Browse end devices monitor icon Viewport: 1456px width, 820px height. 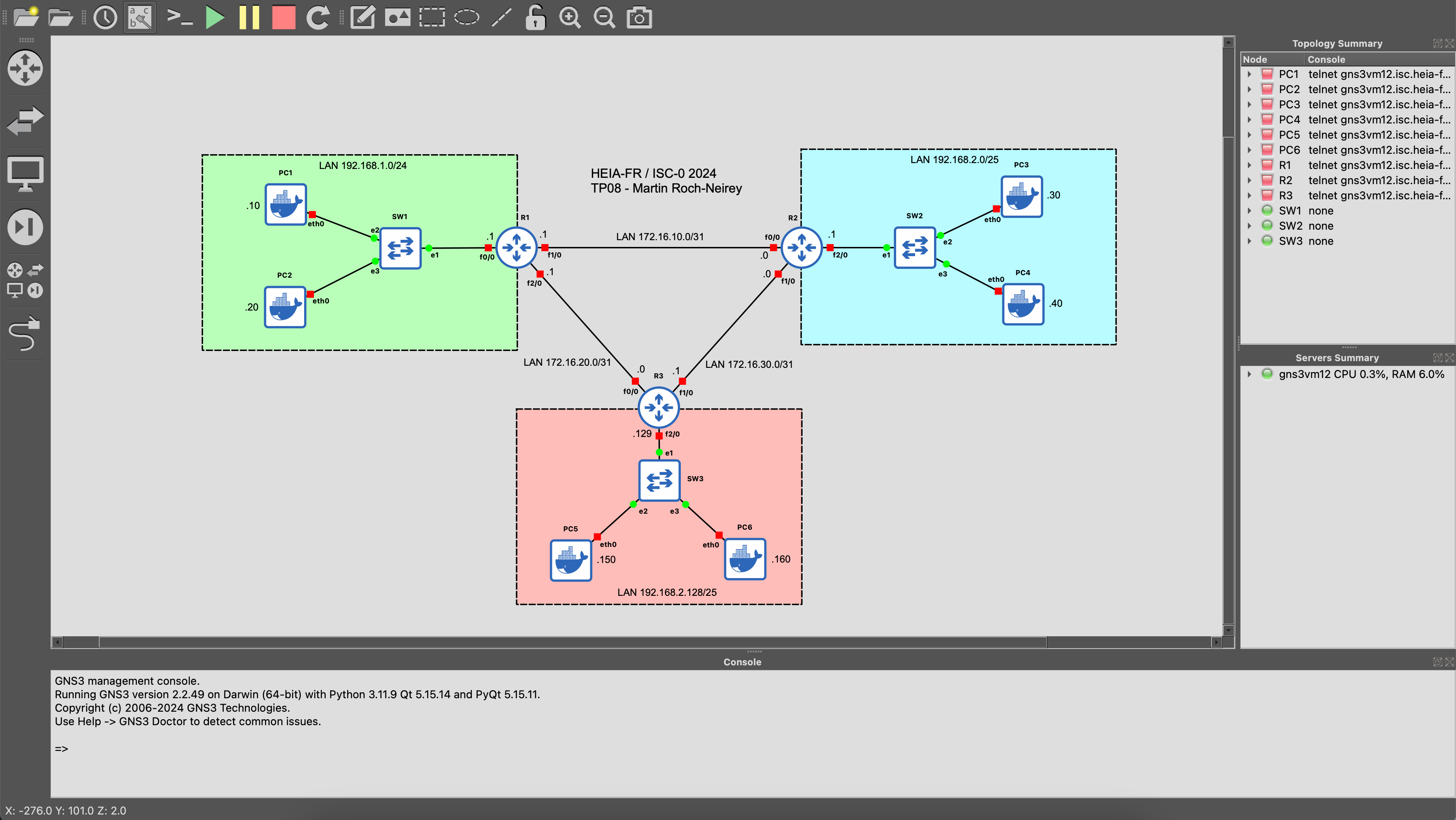pyautogui.click(x=25, y=174)
